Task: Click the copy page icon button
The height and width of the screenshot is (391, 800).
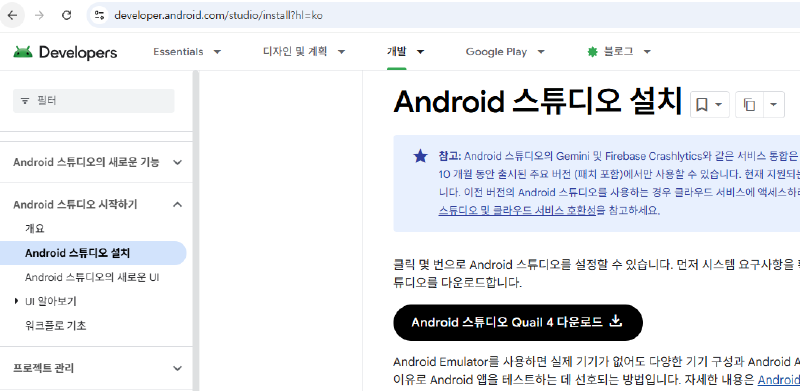Action: (x=749, y=105)
